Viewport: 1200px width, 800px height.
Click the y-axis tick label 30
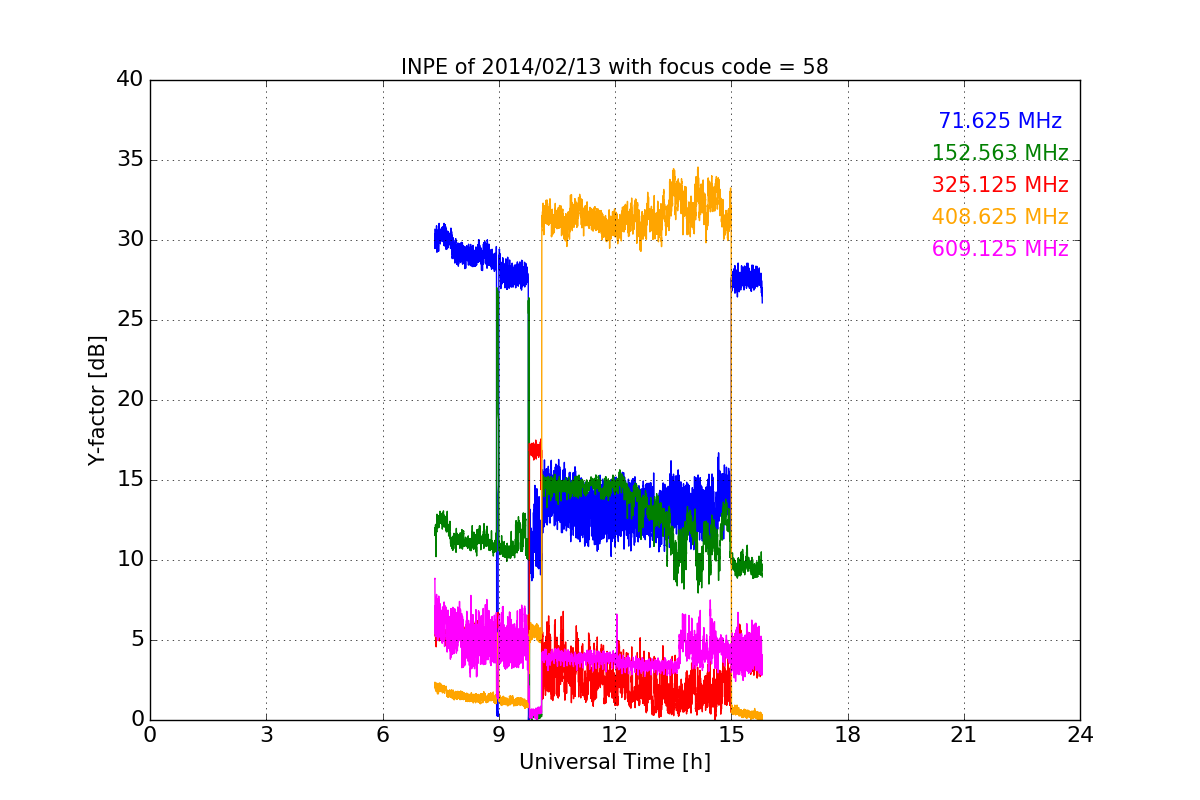130,240
